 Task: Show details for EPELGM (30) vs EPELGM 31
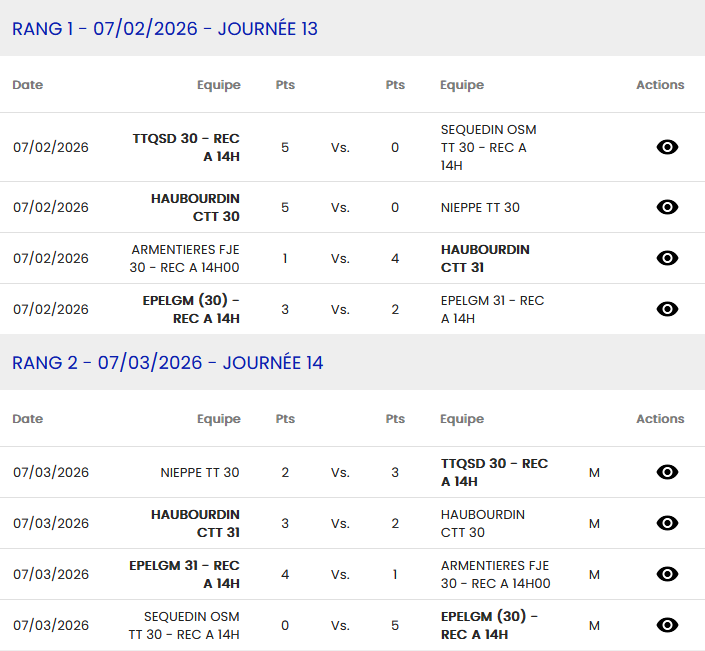667,309
